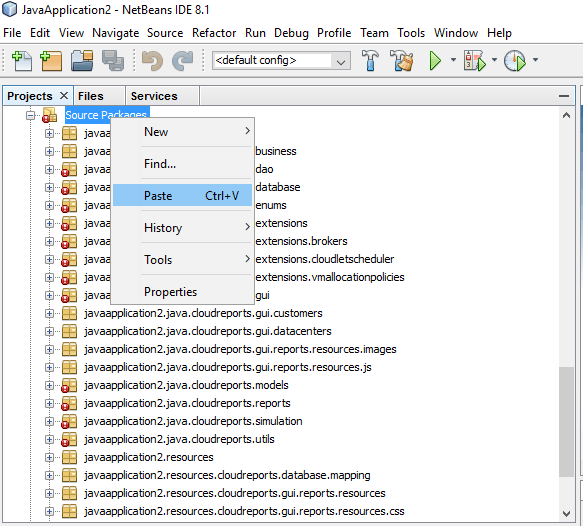The width and height of the screenshot is (583, 526).
Task: Open the Source menu
Action: tap(165, 33)
